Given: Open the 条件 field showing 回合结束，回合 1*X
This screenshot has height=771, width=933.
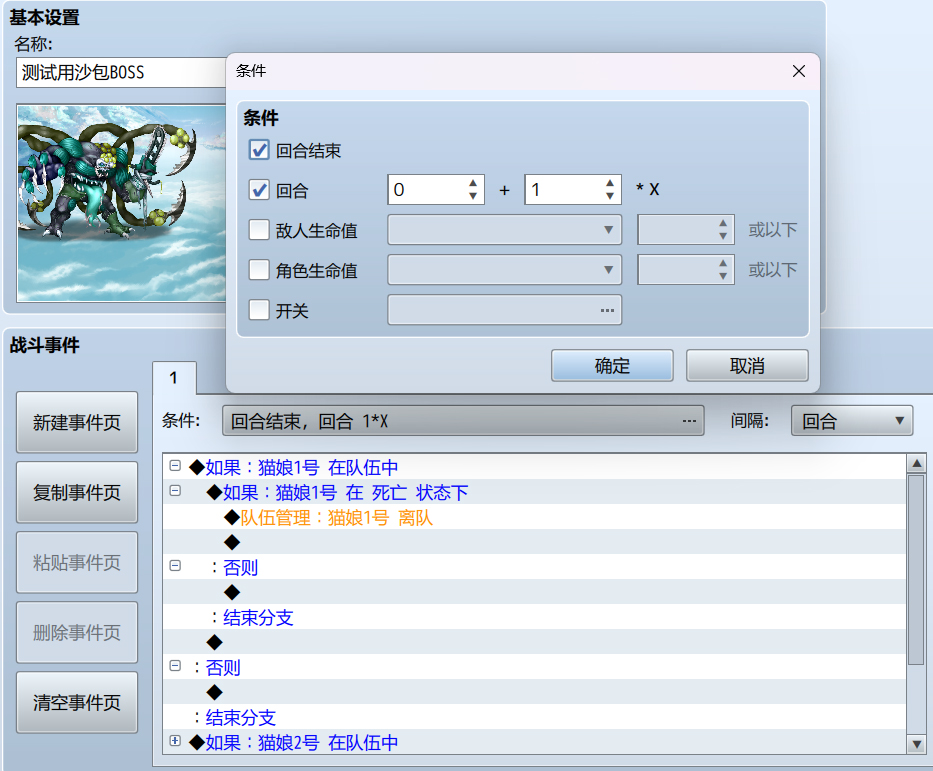Looking at the screenshot, I should click(463, 421).
